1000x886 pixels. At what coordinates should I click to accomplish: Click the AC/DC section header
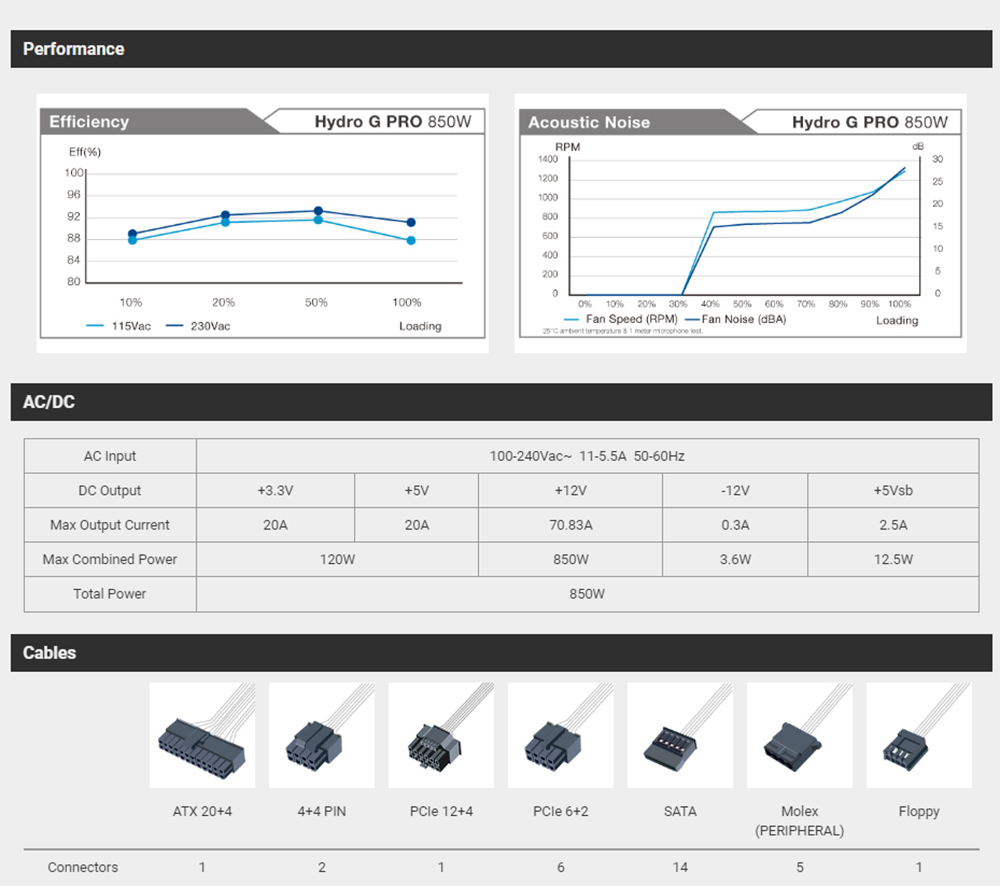tap(49, 403)
